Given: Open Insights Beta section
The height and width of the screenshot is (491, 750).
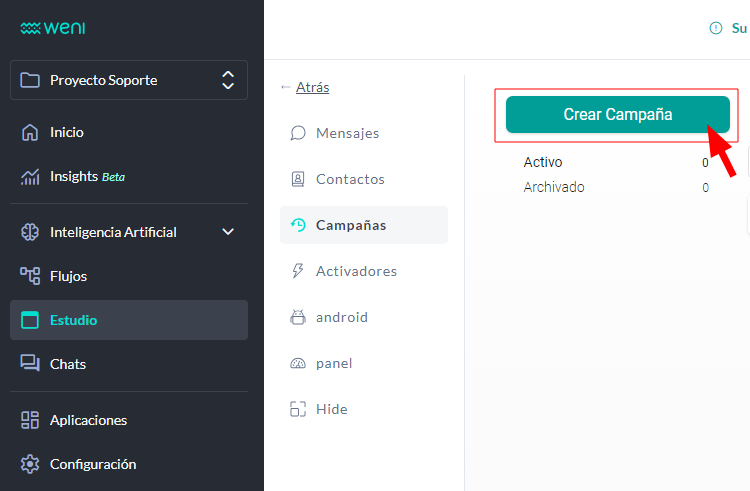Looking at the screenshot, I should 129,176.
